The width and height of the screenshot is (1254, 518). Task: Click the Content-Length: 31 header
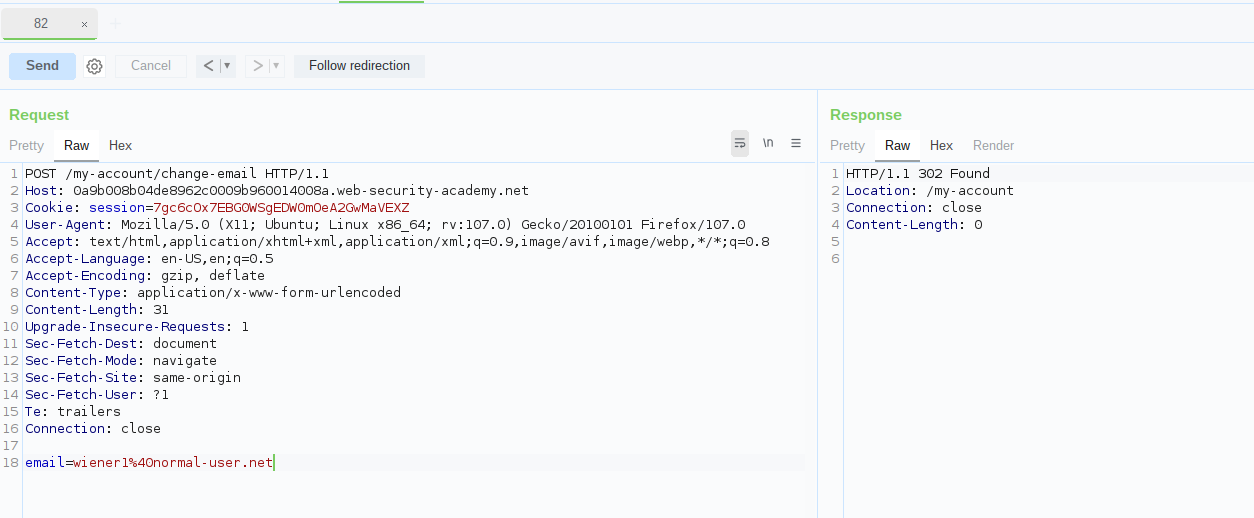[97, 310]
